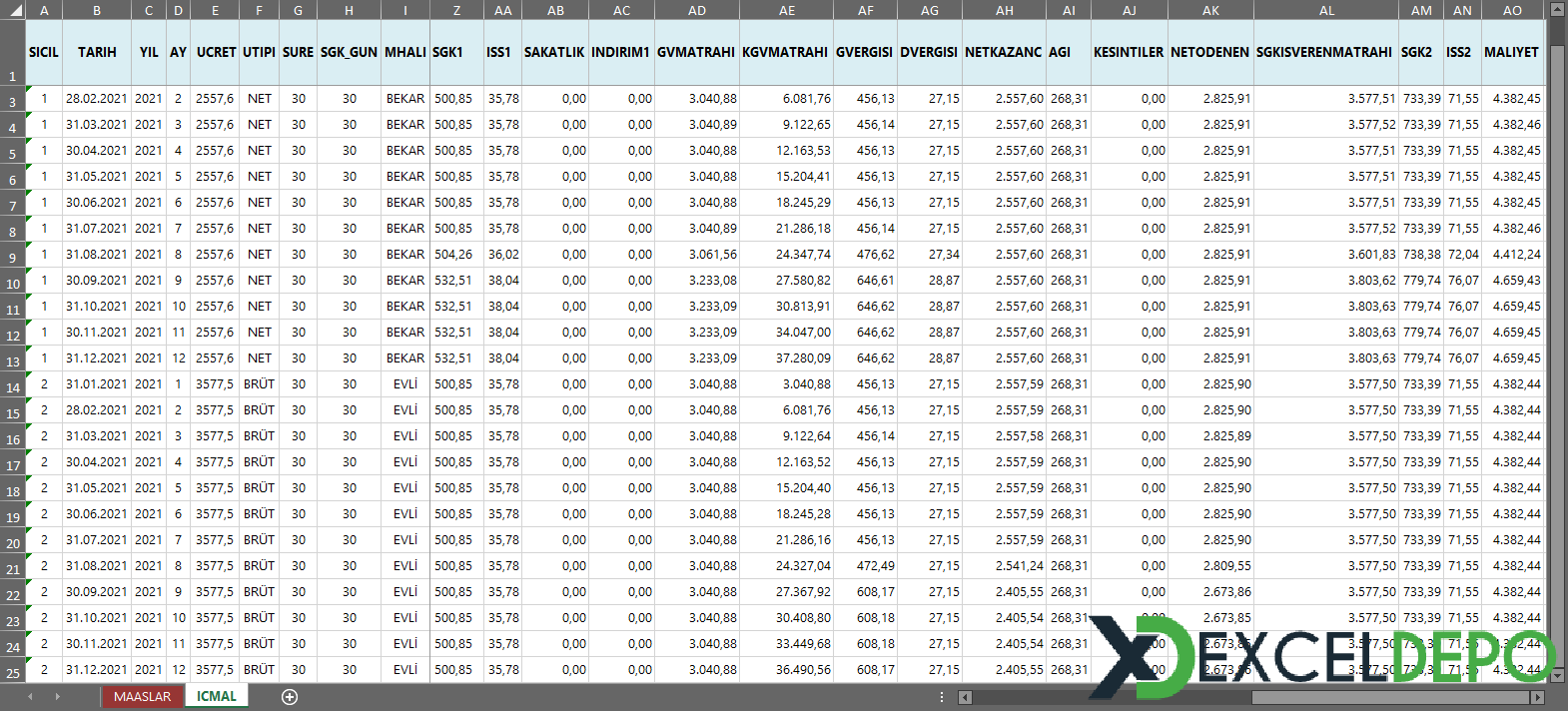The width and height of the screenshot is (1568, 711).
Task: Click cell with value 2.541,24
Action: tap(1004, 566)
